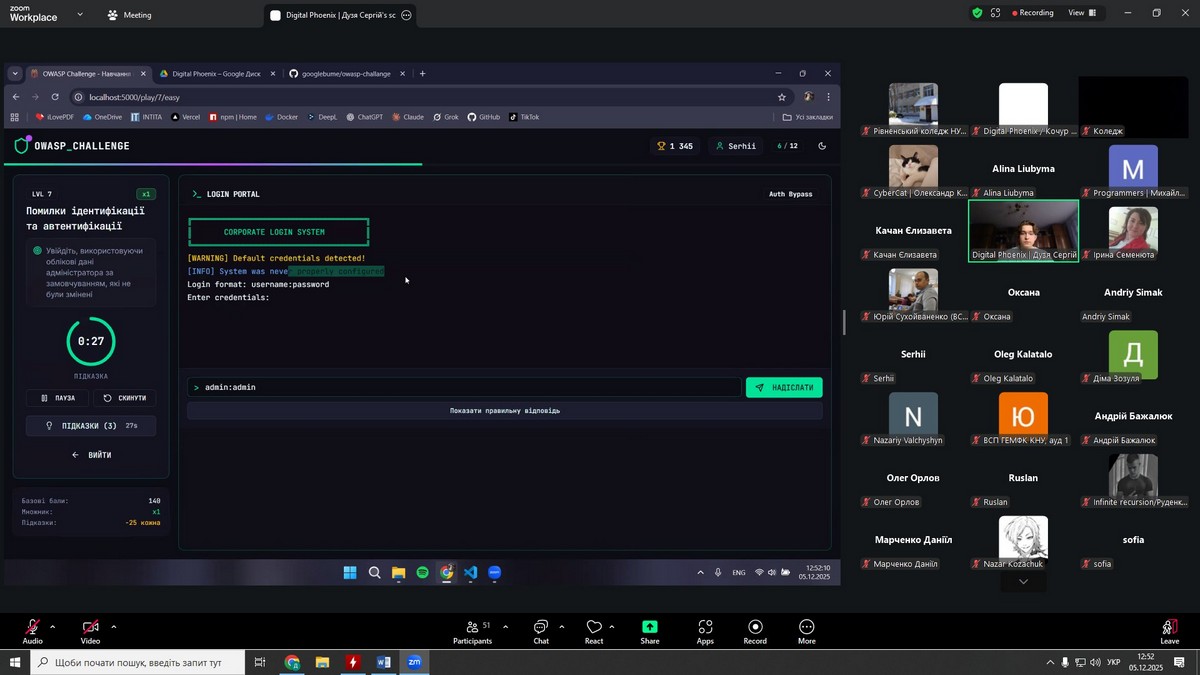
Task: Open the More options icon
Action: pyautogui.click(x=806, y=627)
